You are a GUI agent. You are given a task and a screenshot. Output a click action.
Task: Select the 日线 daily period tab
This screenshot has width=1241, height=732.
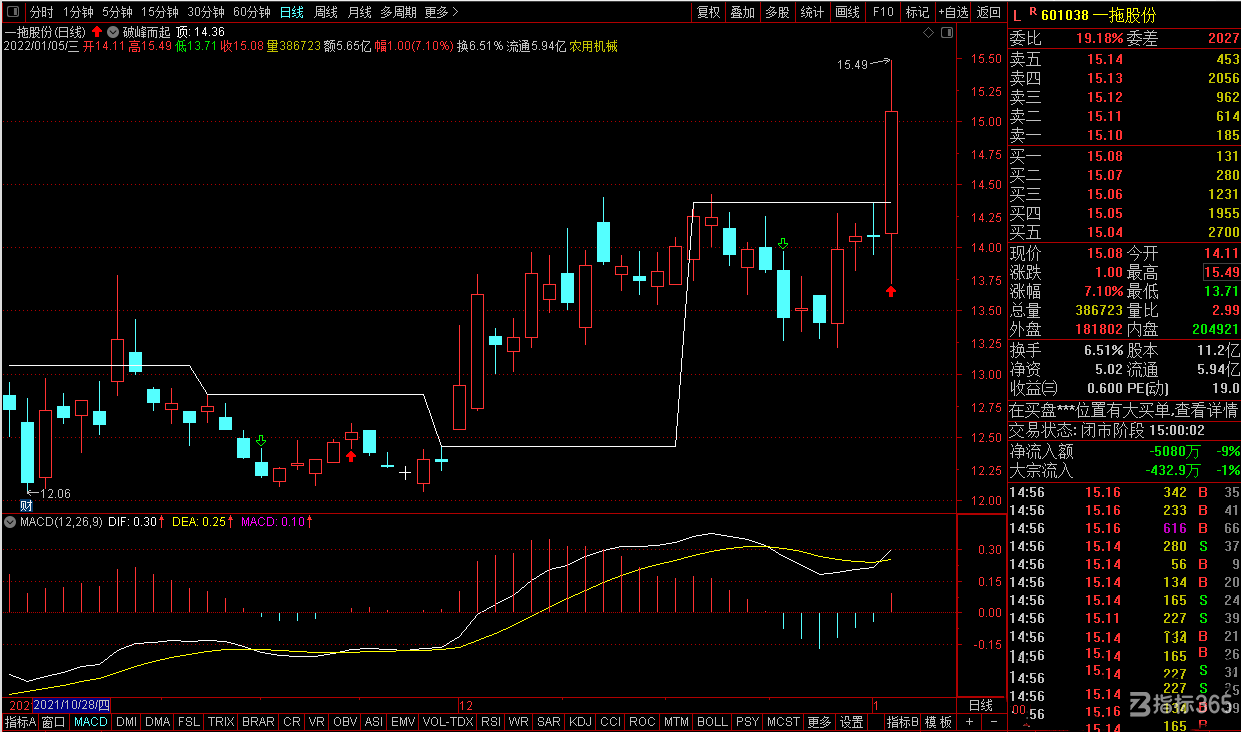coord(292,12)
